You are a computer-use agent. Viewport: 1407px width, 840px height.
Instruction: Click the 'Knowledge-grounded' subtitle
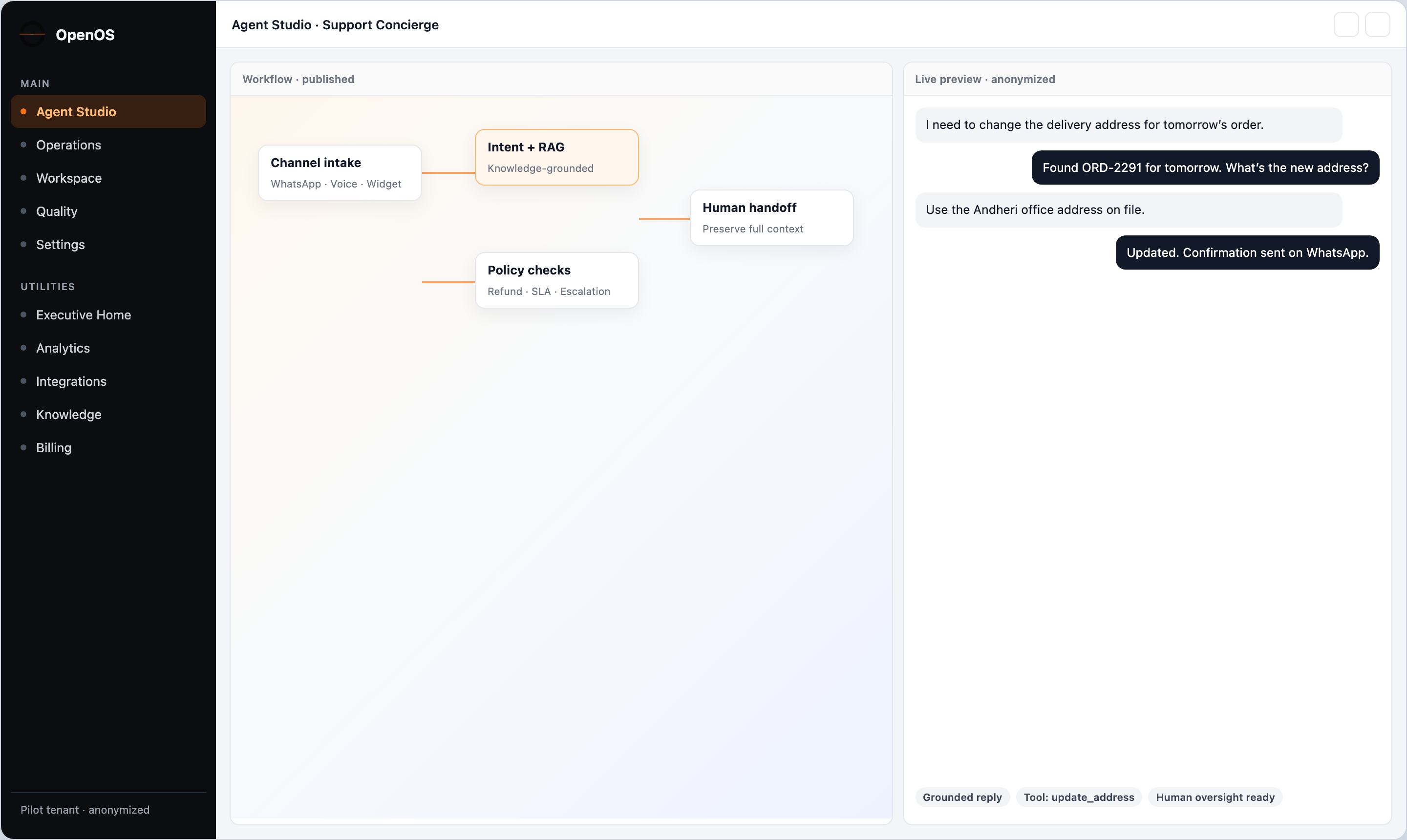(540, 168)
